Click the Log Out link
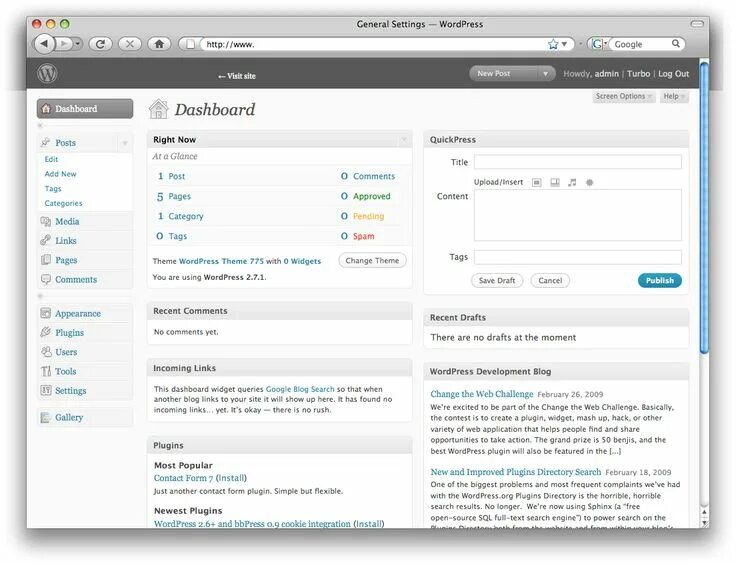This screenshot has height=565, width=736. pyautogui.click(x=674, y=74)
